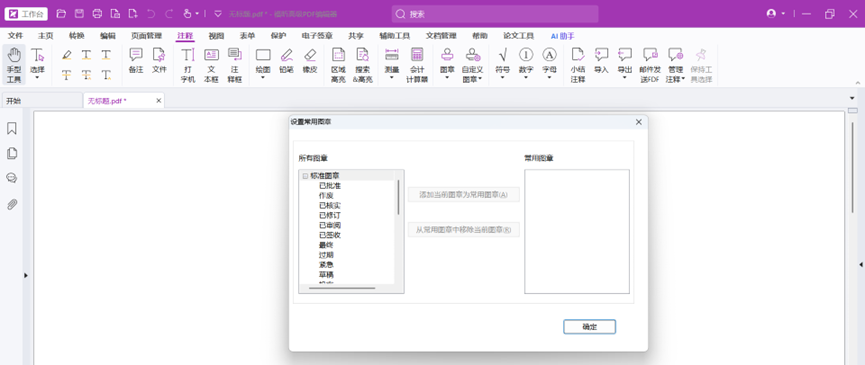Collapse the ribbon with the chevron

click(x=858, y=83)
